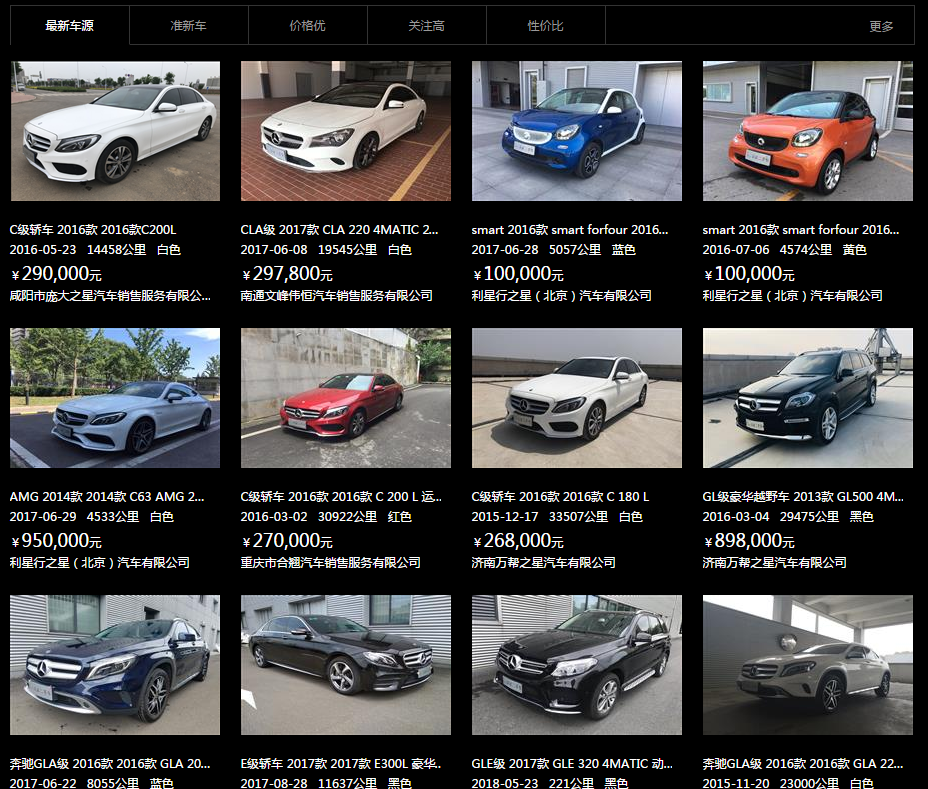
Task: View the white CLA 220 car photo
Action: 346,131
